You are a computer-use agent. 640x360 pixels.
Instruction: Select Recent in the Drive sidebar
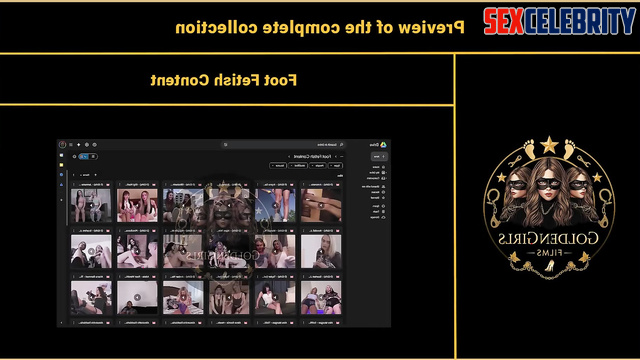(x=378, y=192)
